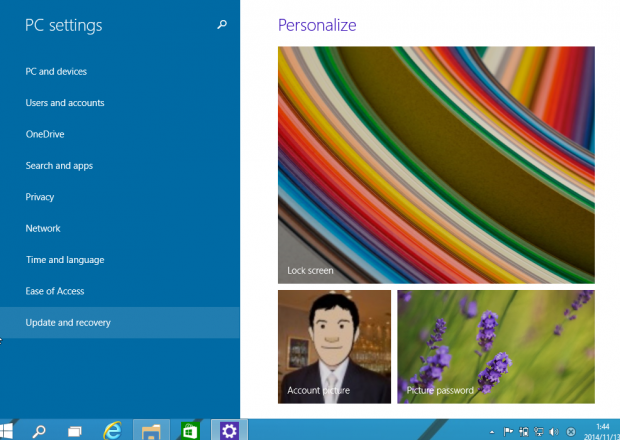Open the Account picture tile
The image size is (620, 440).
tap(334, 346)
